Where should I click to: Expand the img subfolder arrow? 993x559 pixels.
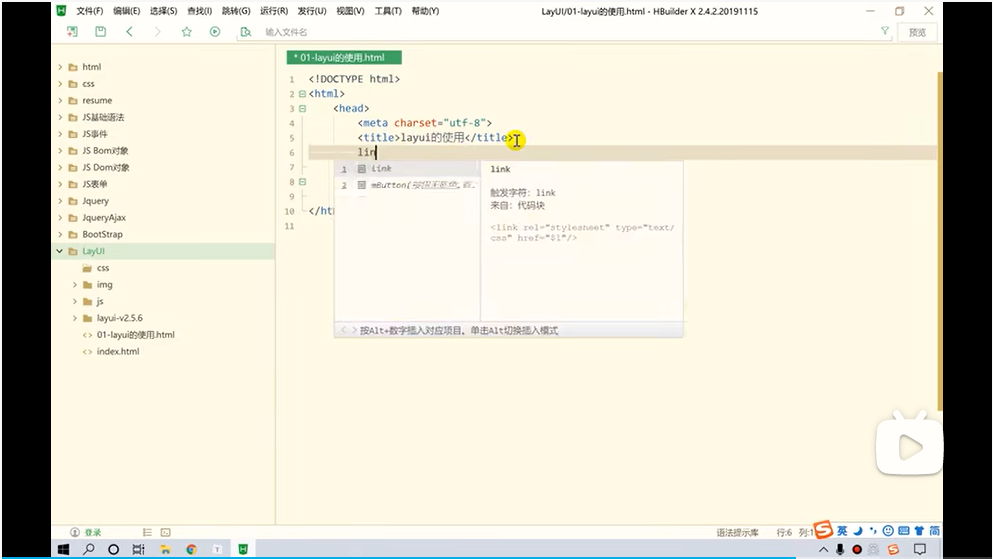pyautogui.click(x=75, y=284)
